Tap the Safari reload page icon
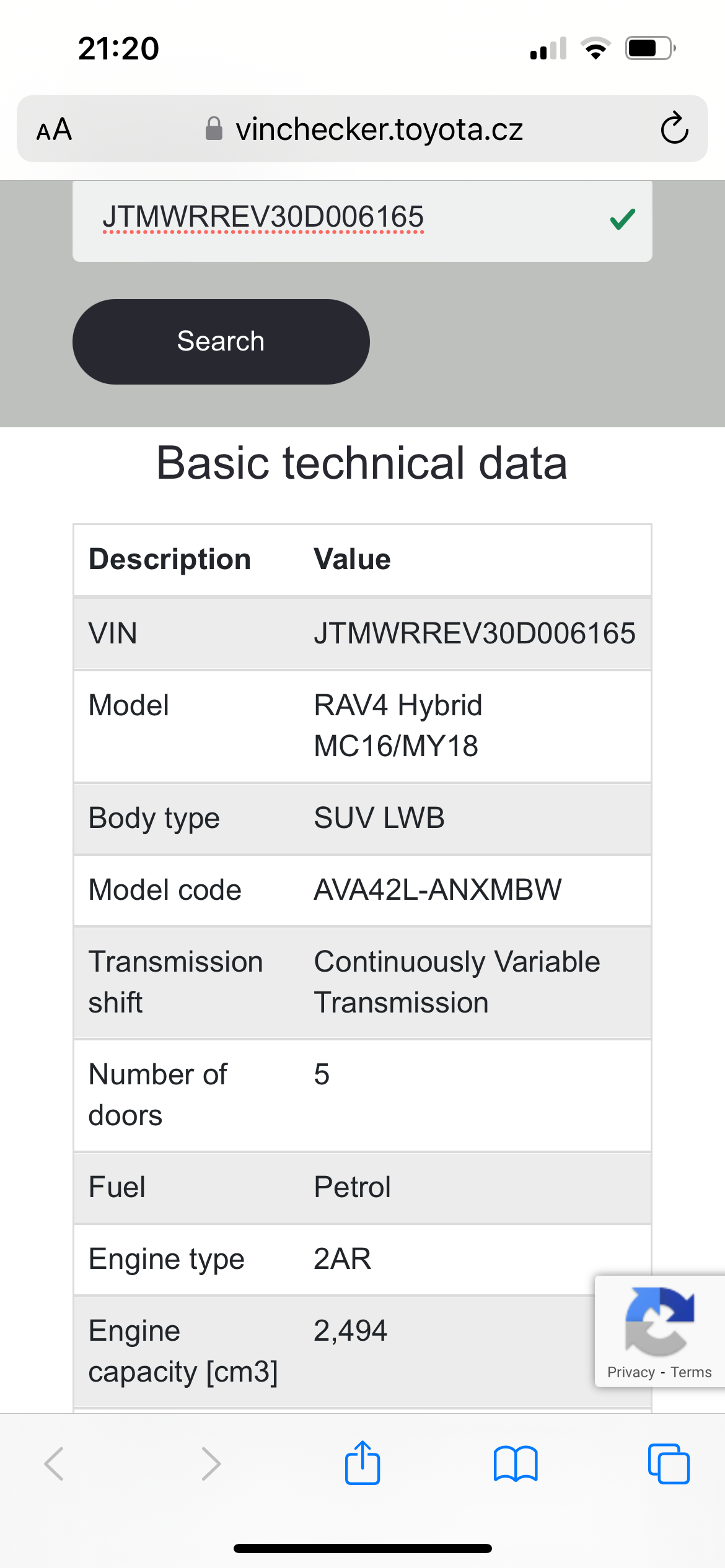Viewport: 725px width, 1568px height. point(674,129)
